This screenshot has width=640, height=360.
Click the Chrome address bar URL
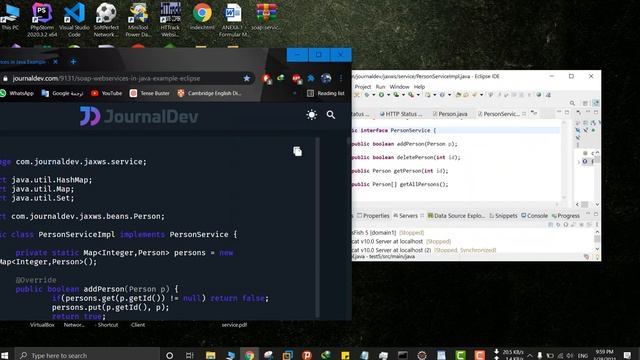coord(106,78)
